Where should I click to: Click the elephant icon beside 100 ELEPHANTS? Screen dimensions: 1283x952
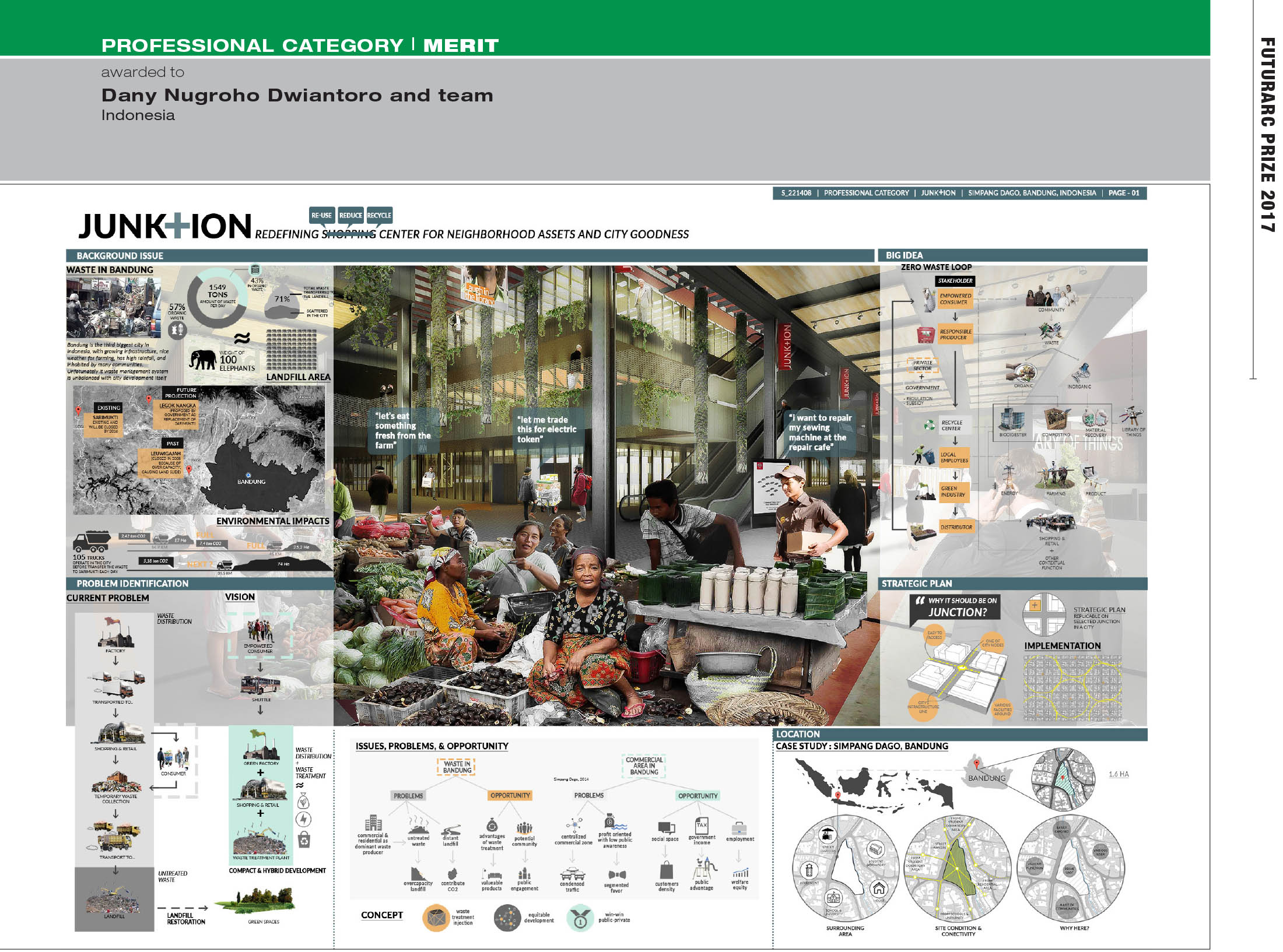(x=203, y=360)
